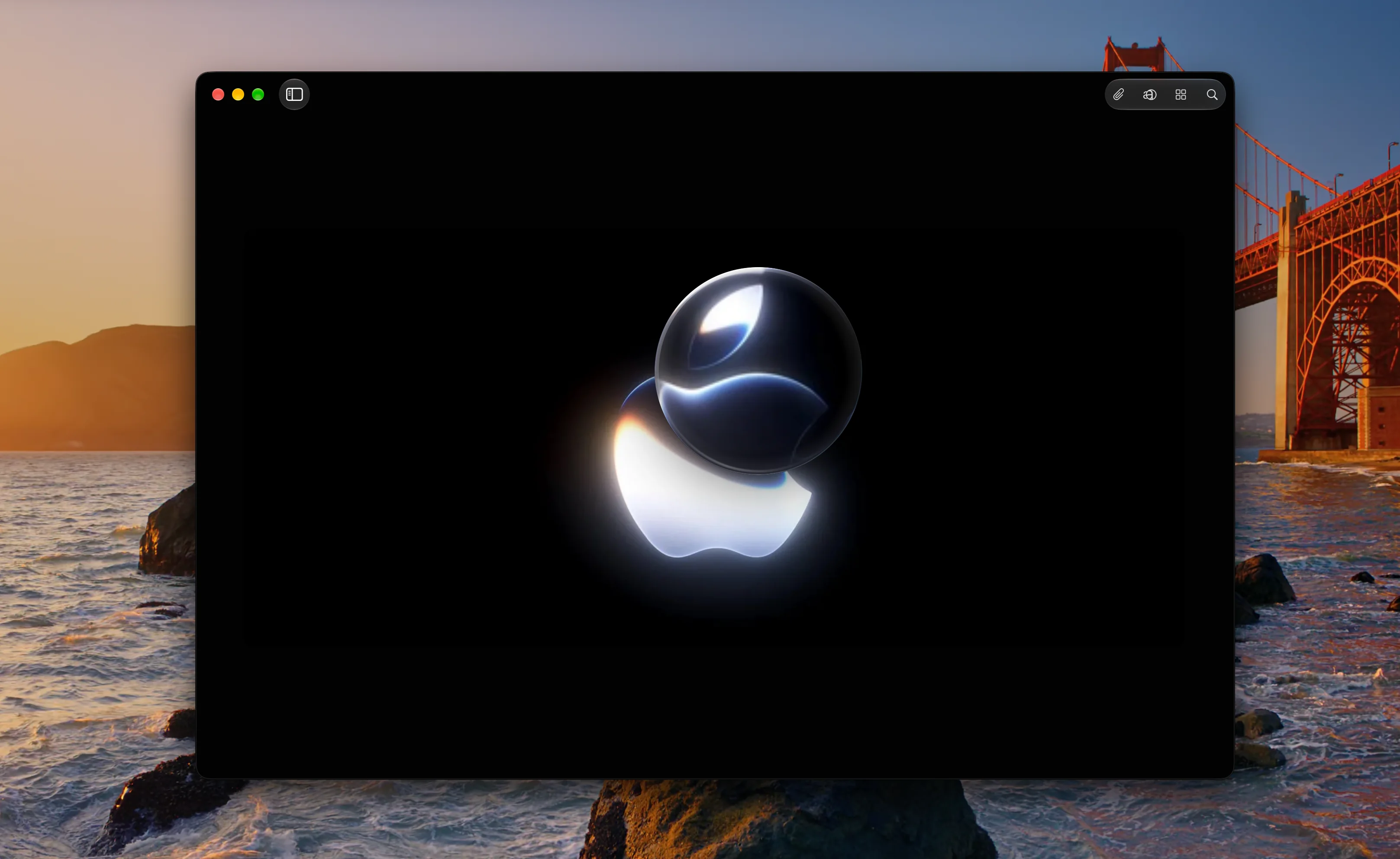Toggle the sidebar panel button

coord(294,94)
